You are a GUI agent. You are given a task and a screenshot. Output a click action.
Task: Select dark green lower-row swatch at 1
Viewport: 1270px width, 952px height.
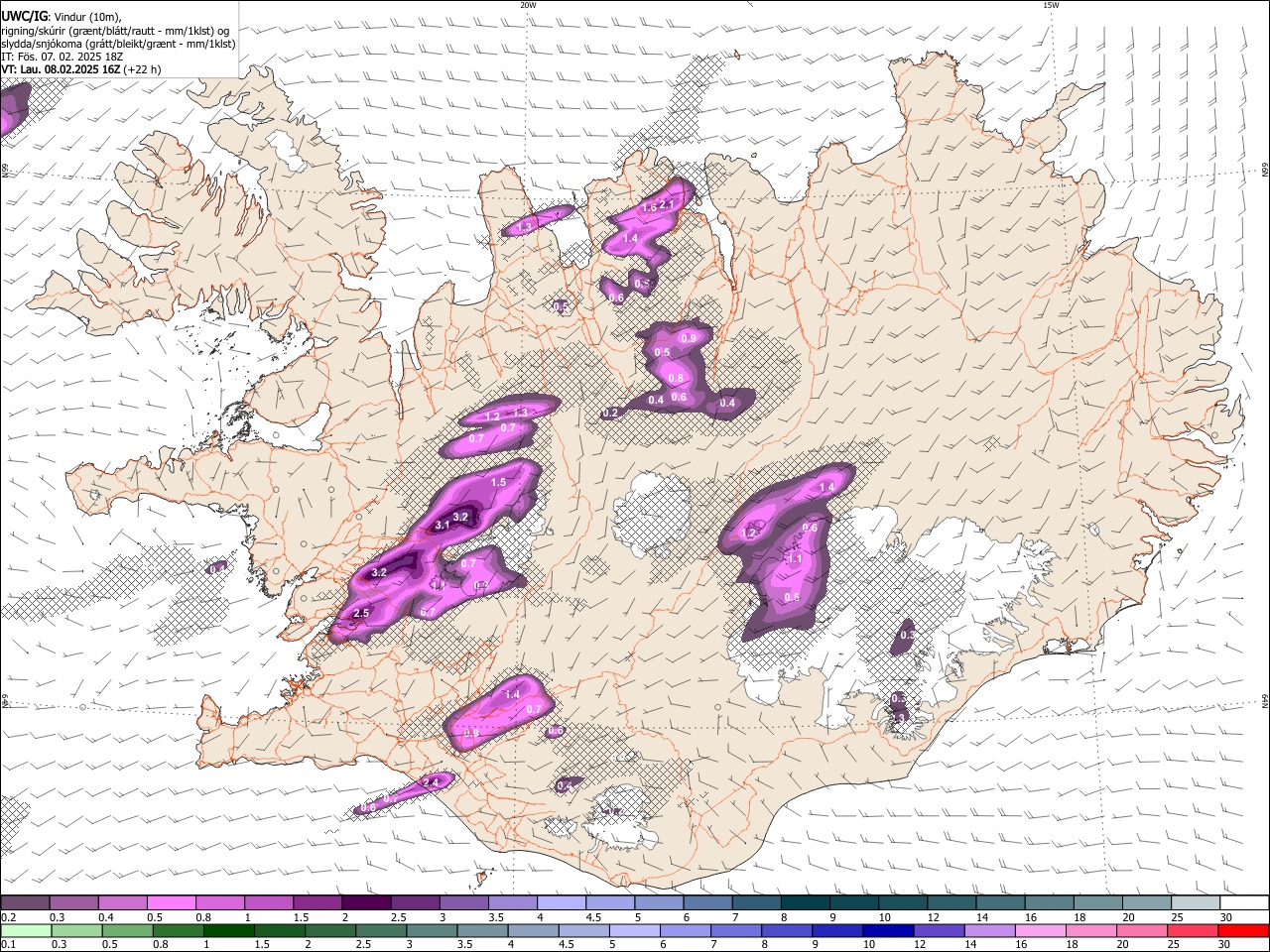click(228, 930)
